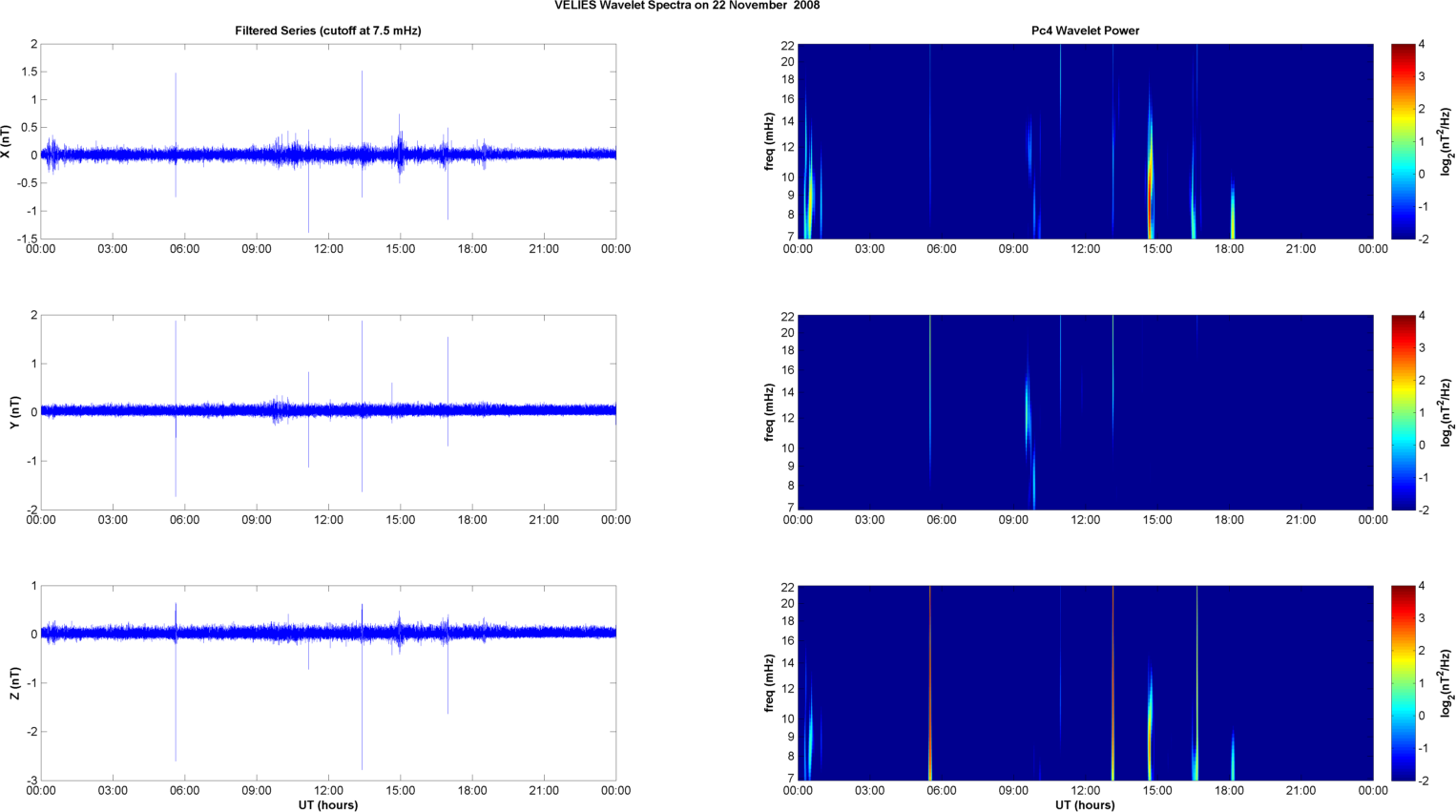Click the bottom spectrogram's color scale bar
Viewport: 1456px width, 812px height.
(1403, 683)
